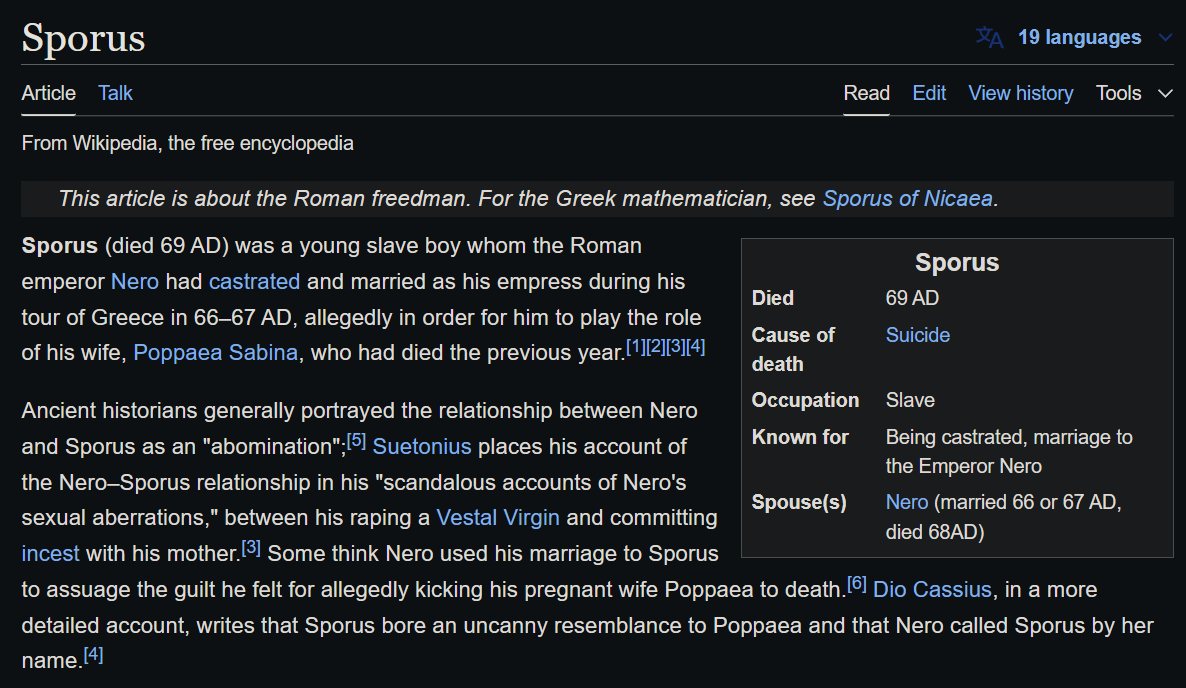Image resolution: width=1186 pixels, height=688 pixels.
Task: Click the chevron beside Tools
Action: pyautogui.click(x=1165, y=93)
